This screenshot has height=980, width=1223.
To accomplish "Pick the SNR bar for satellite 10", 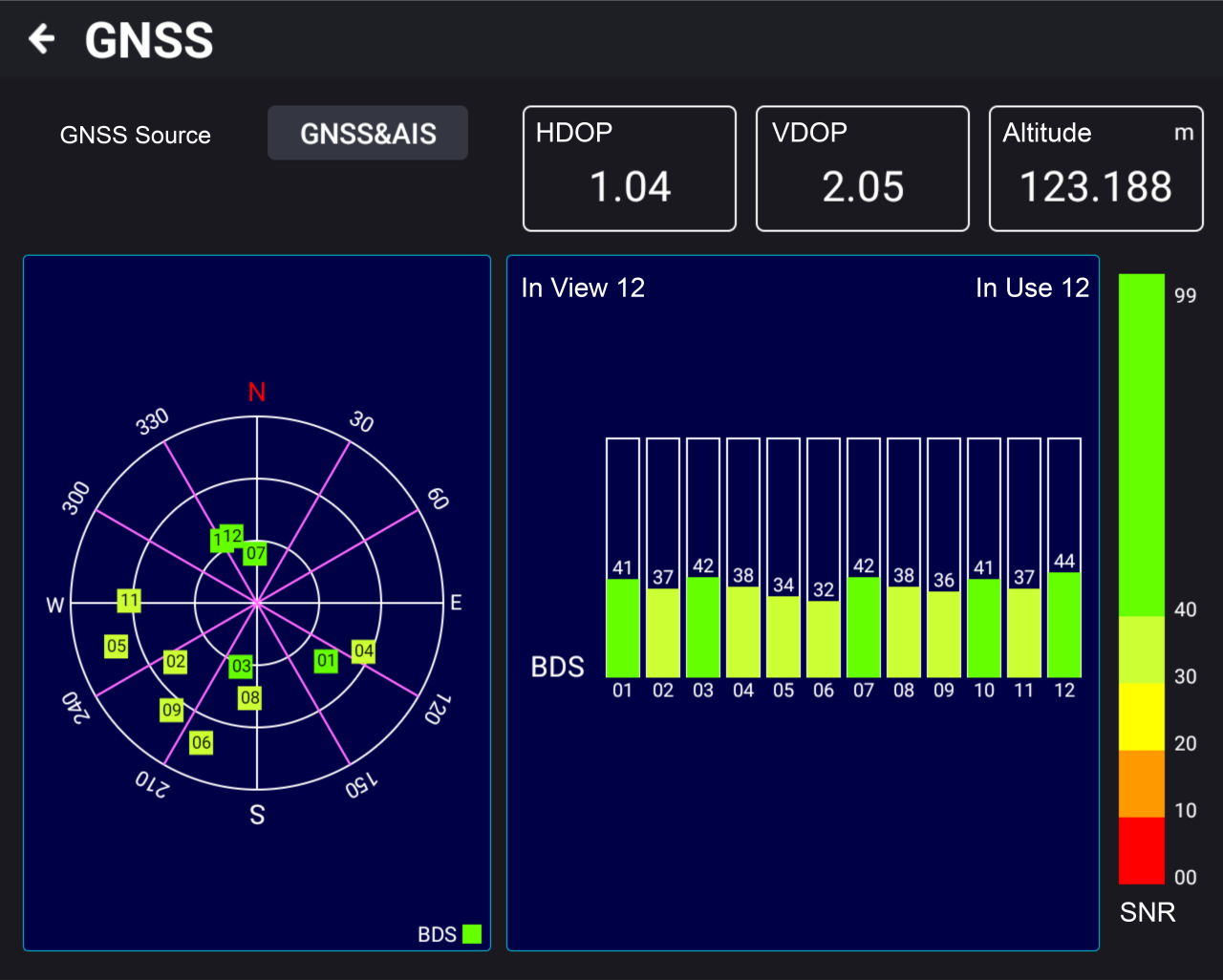I will click(984, 558).
